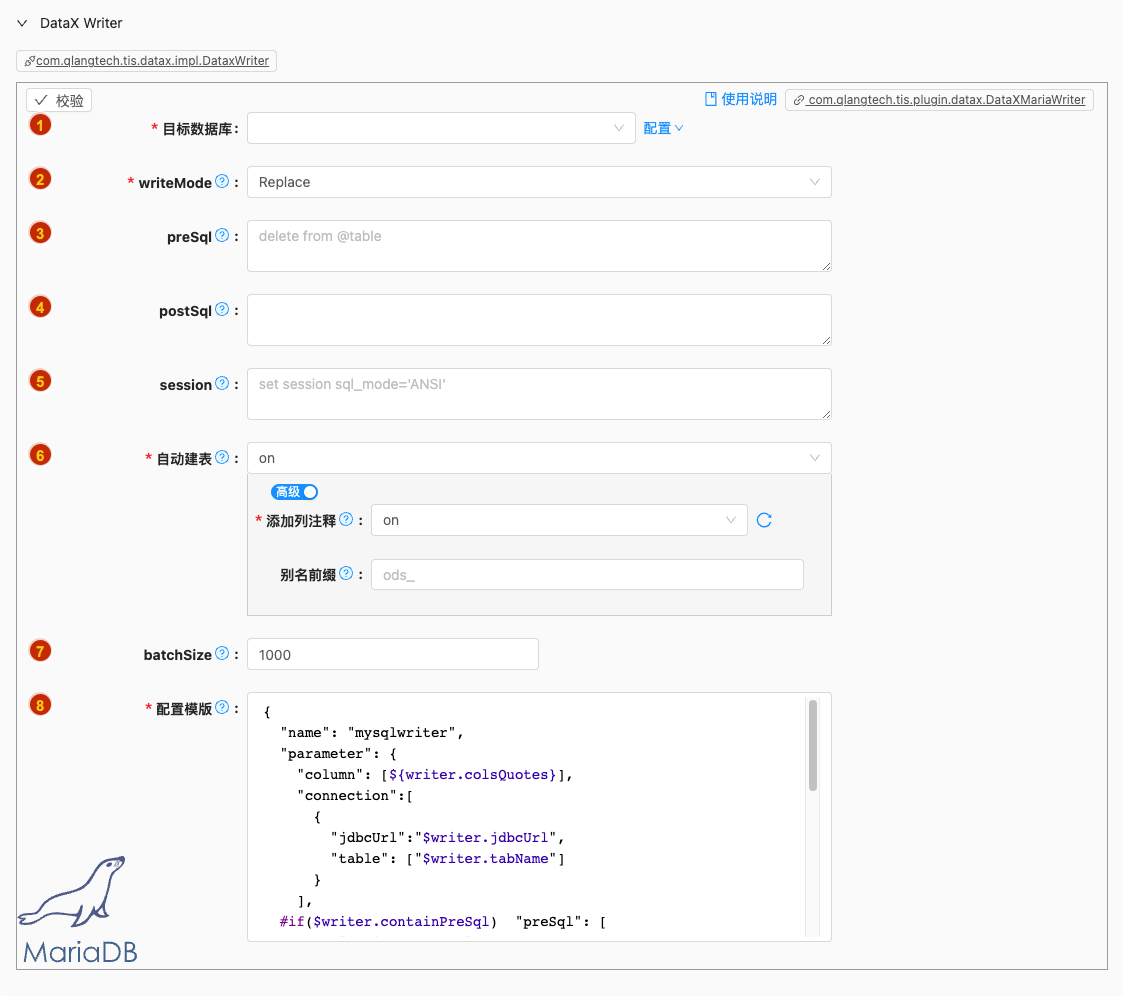This screenshot has height=996, width=1123.
Task: Click the help icon next to batchSize
Action: 222,654
